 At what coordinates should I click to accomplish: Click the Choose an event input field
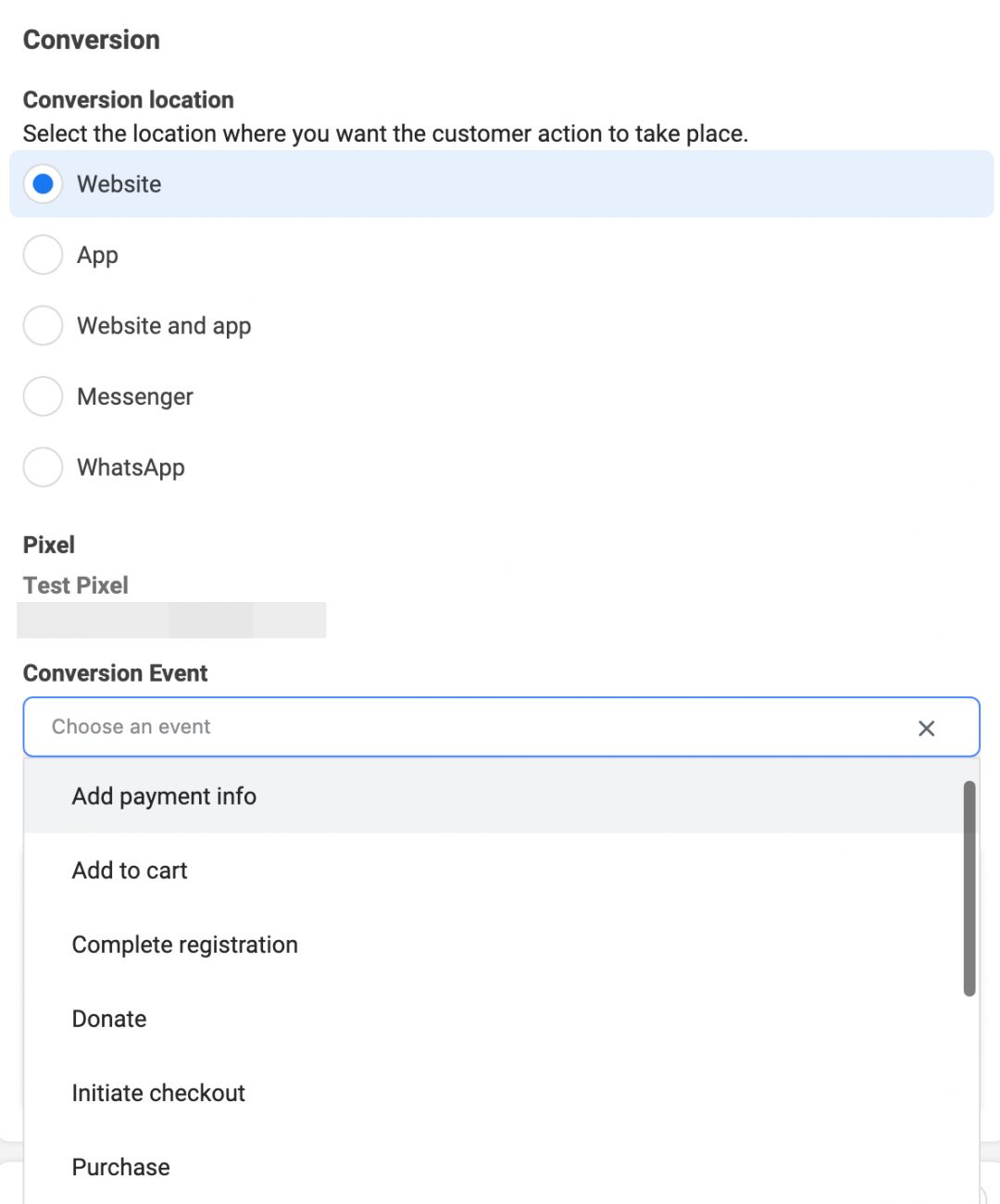[463, 727]
